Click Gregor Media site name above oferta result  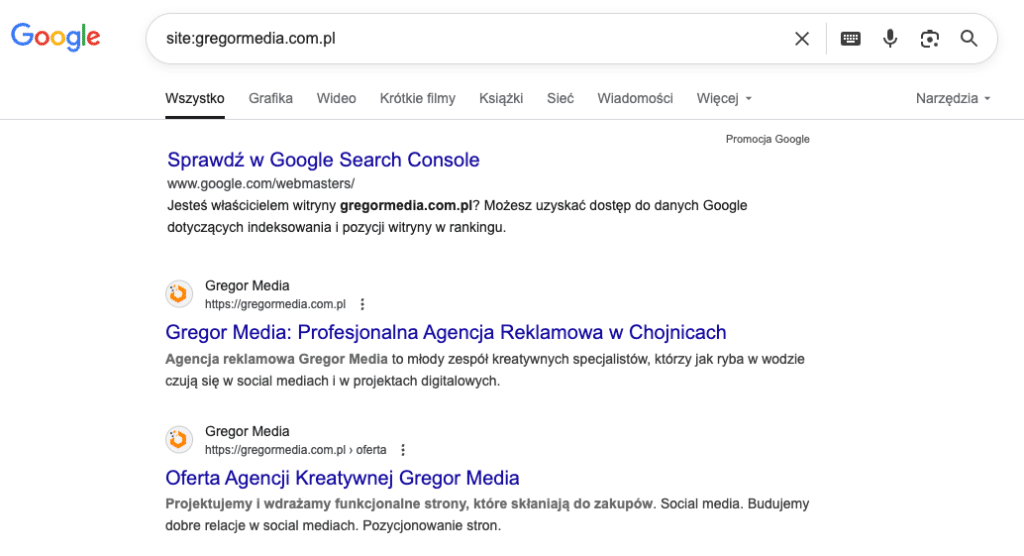(x=247, y=431)
